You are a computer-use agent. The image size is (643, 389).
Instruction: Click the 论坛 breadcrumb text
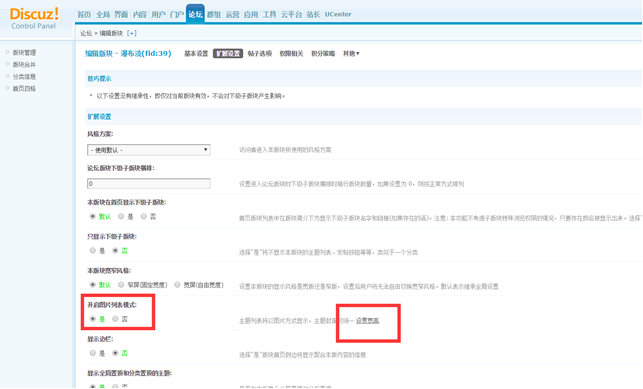pos(86,33)
